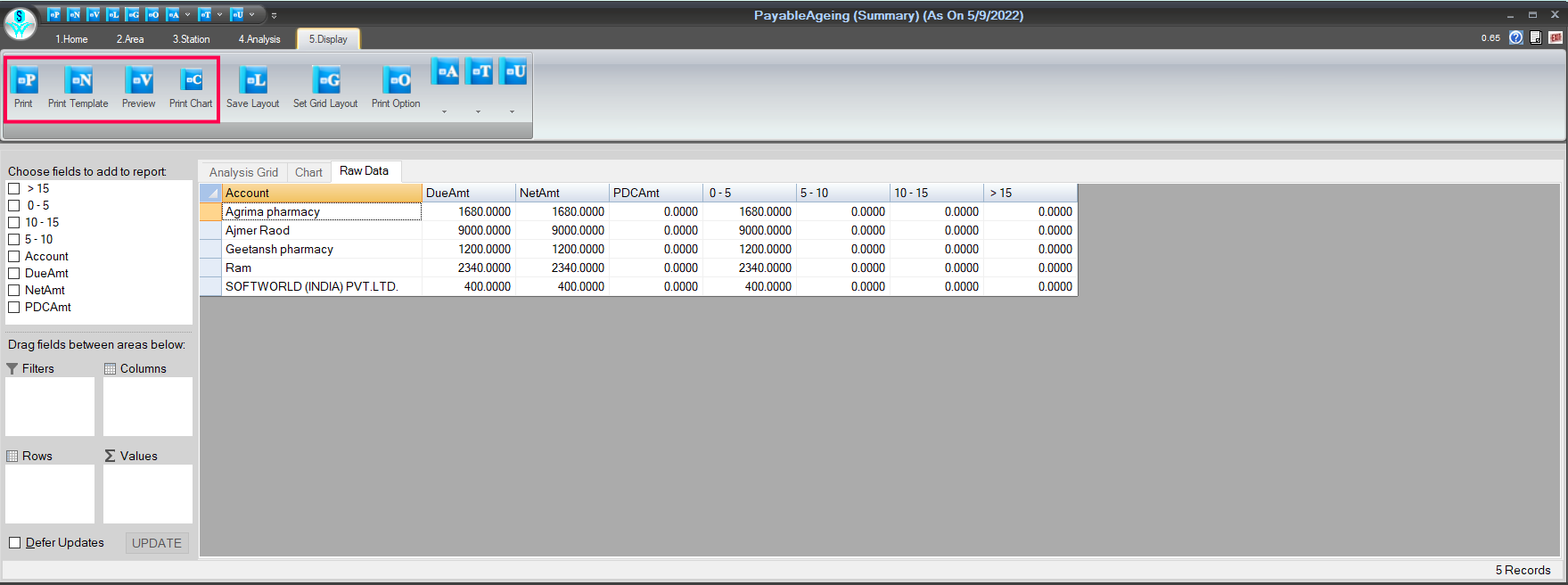Screen dimensions: 1568x585
Task: Click the Print Chart icon
Action: (191, 82)
